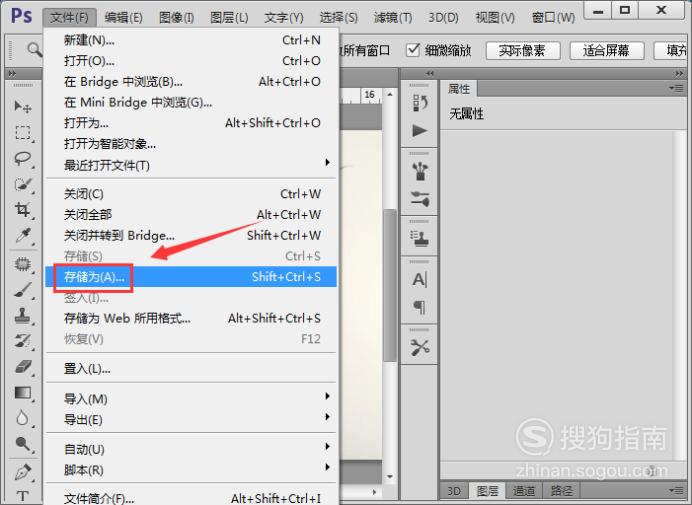Screen dimensions: 692x505
Task: Choose 在 Bridge 中浏览(B)... item
Action: [x=191, y=82]
